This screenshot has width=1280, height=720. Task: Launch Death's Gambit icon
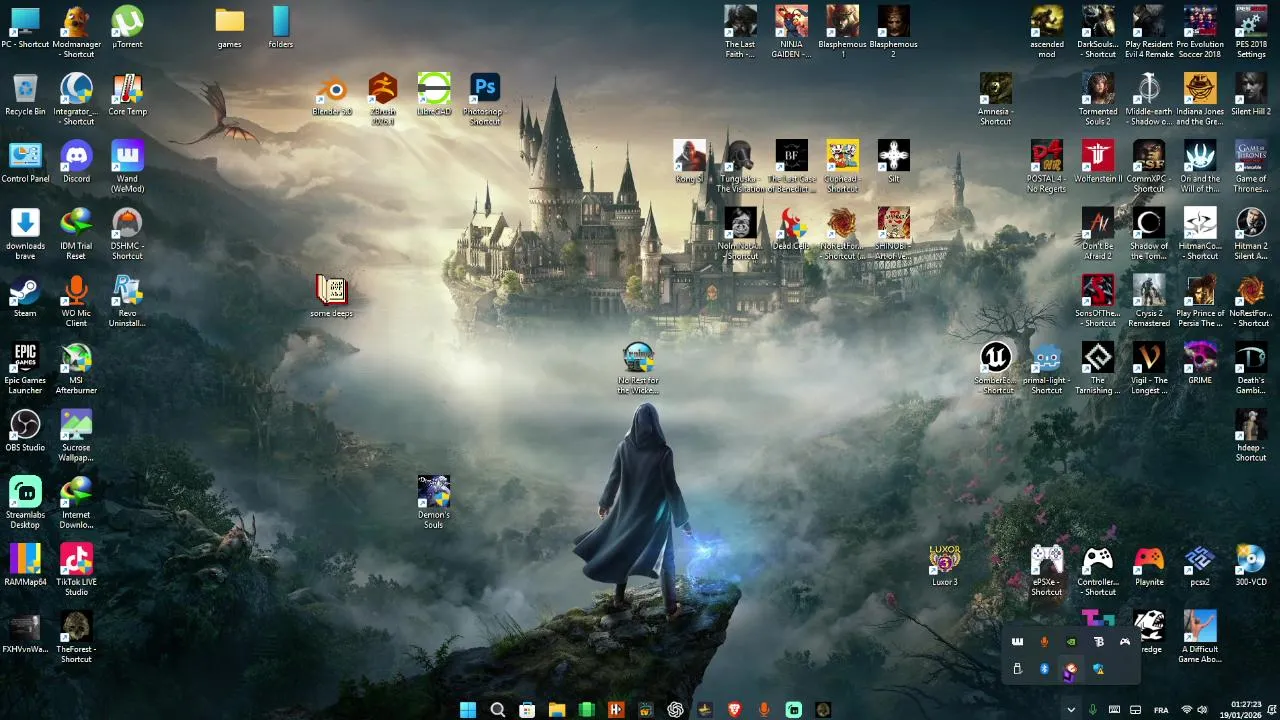click(1251, 368)
